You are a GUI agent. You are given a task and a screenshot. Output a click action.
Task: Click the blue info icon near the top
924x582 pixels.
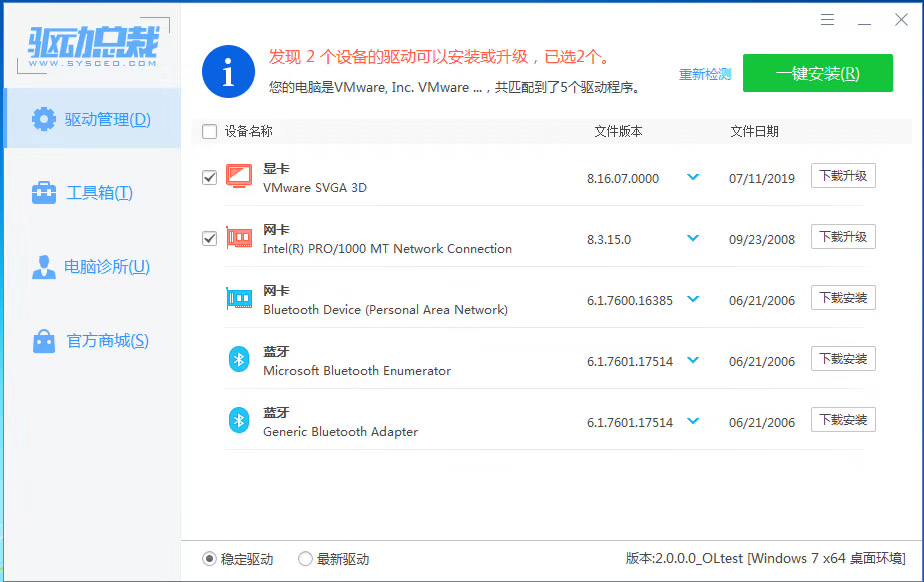(x=228, y=71)
